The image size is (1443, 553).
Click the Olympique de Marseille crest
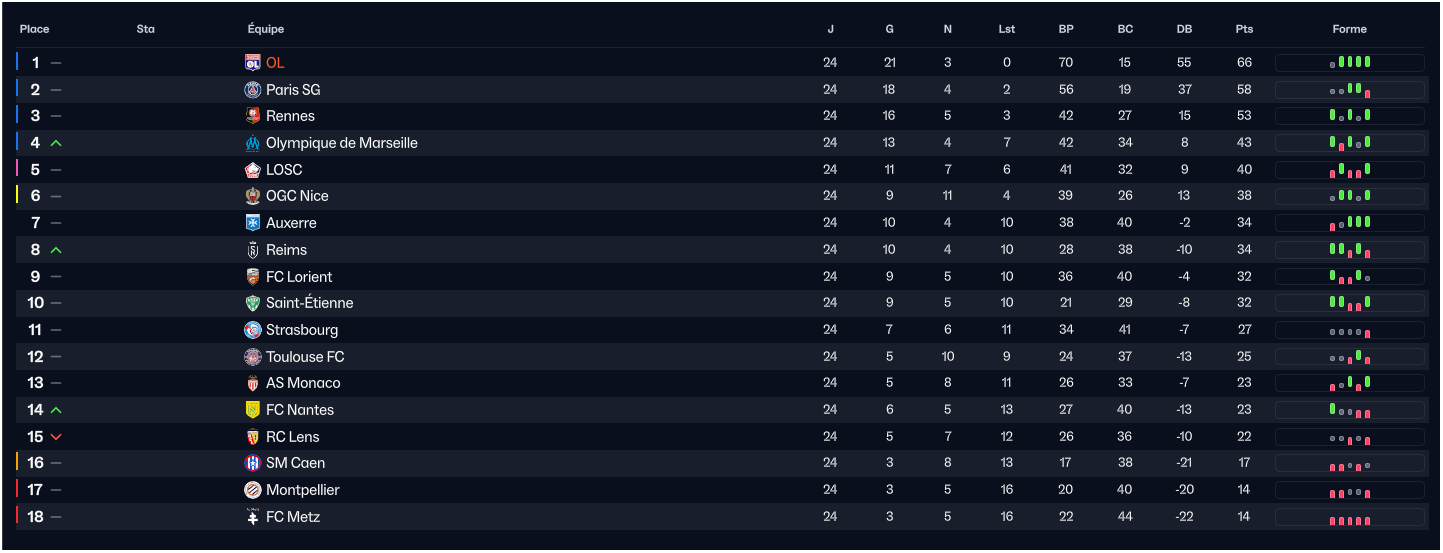[253, 143]
